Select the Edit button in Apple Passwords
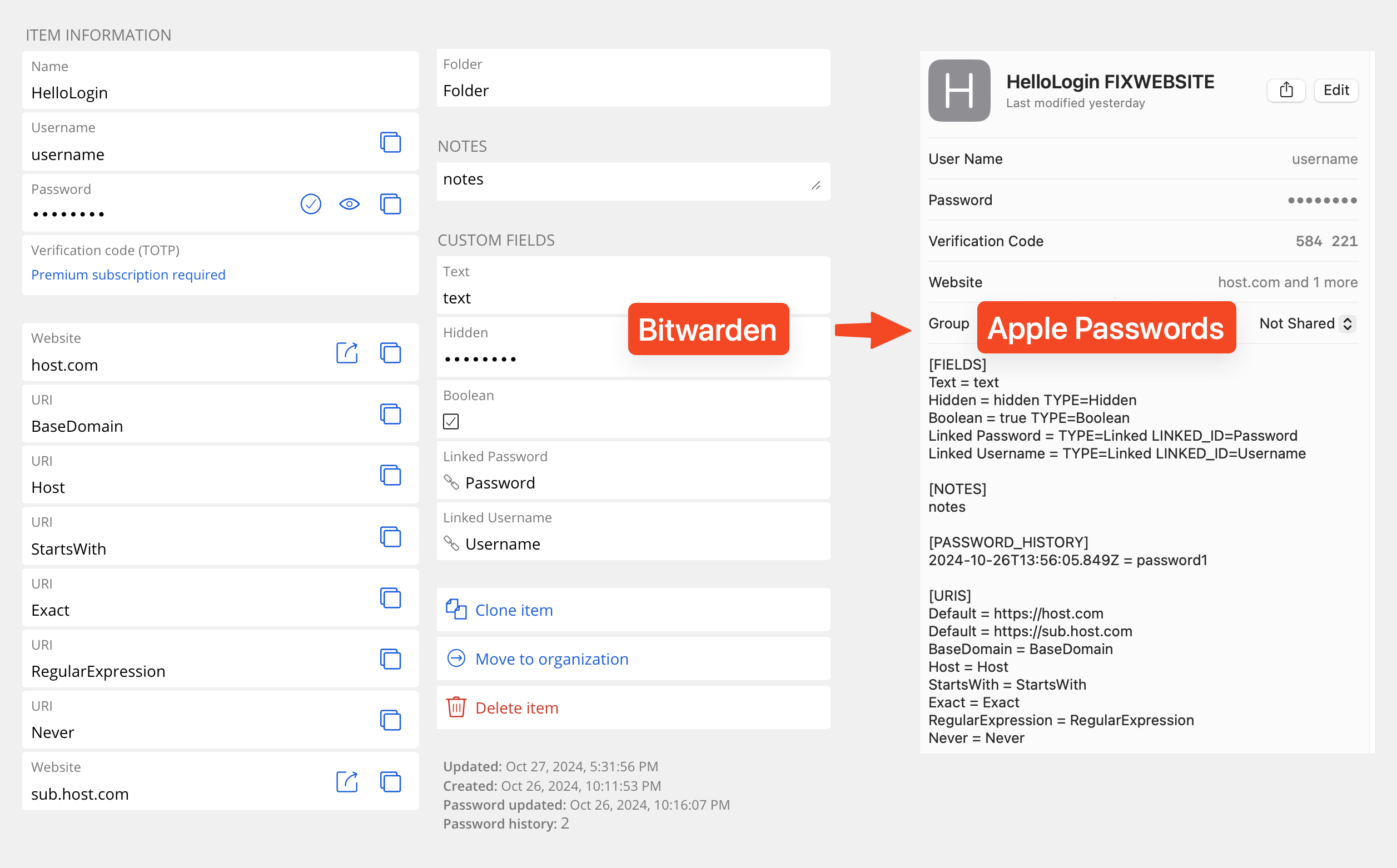The image size is (1397, 868). 1337,90
